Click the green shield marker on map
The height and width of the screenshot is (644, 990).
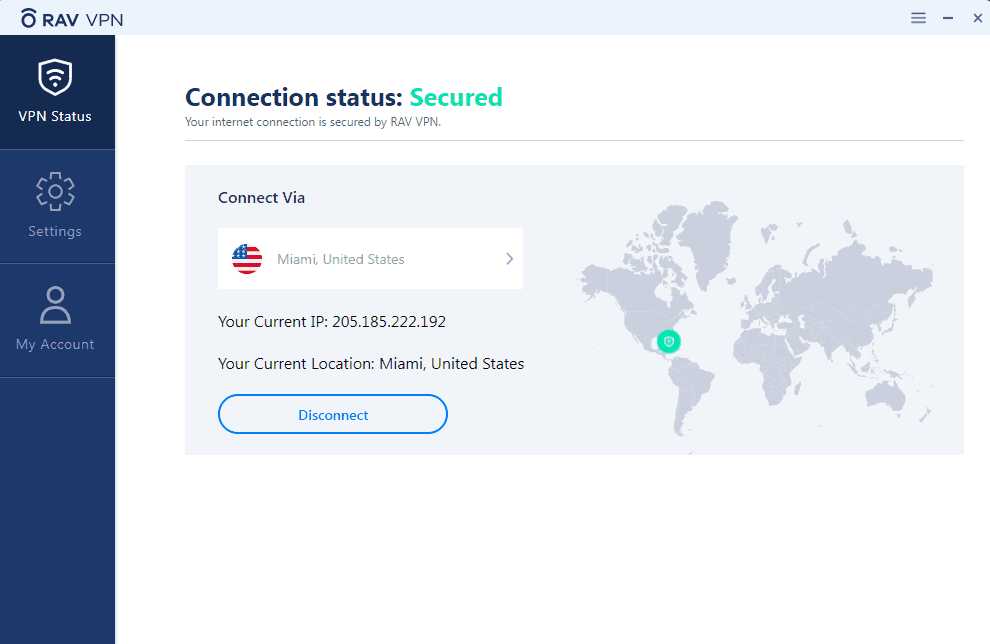point(669,341)
